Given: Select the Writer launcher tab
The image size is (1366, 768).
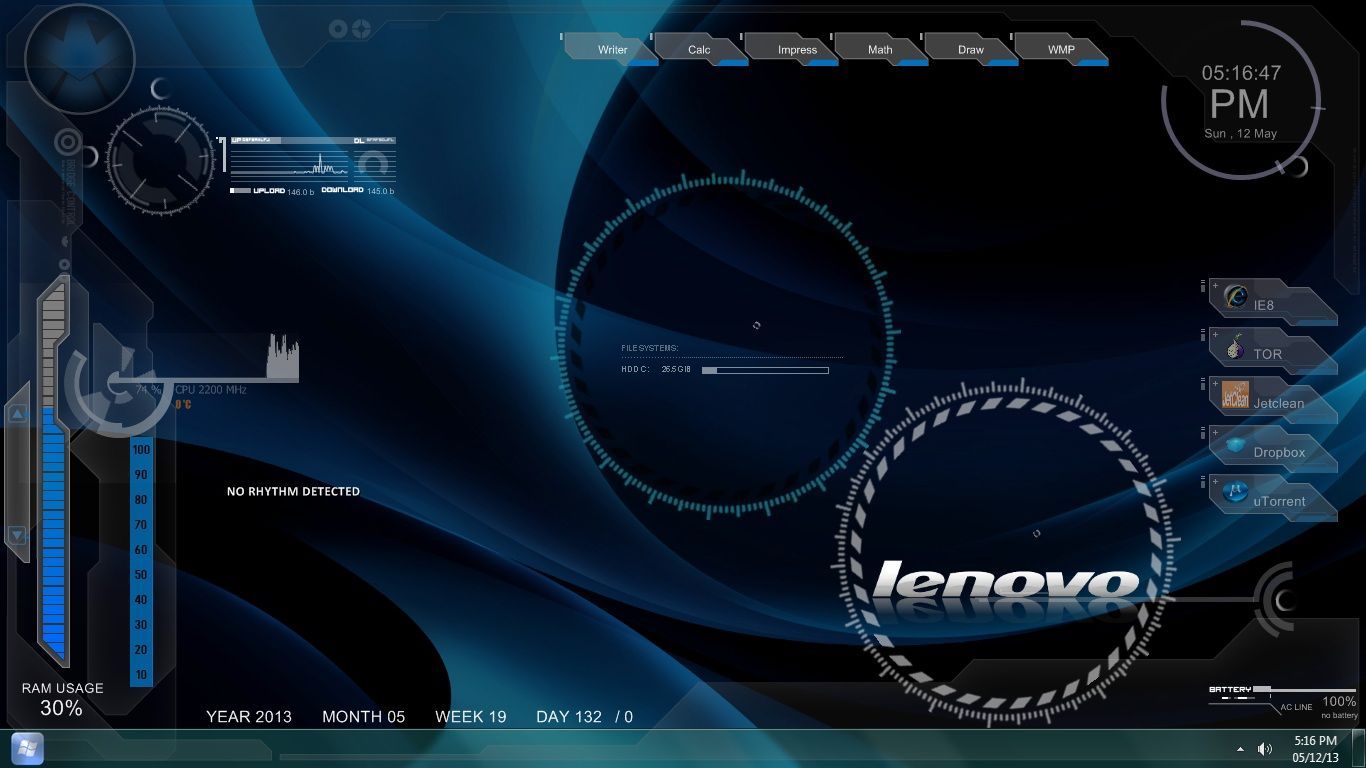Looking at the screenshot, I should [x=610, y=47].
